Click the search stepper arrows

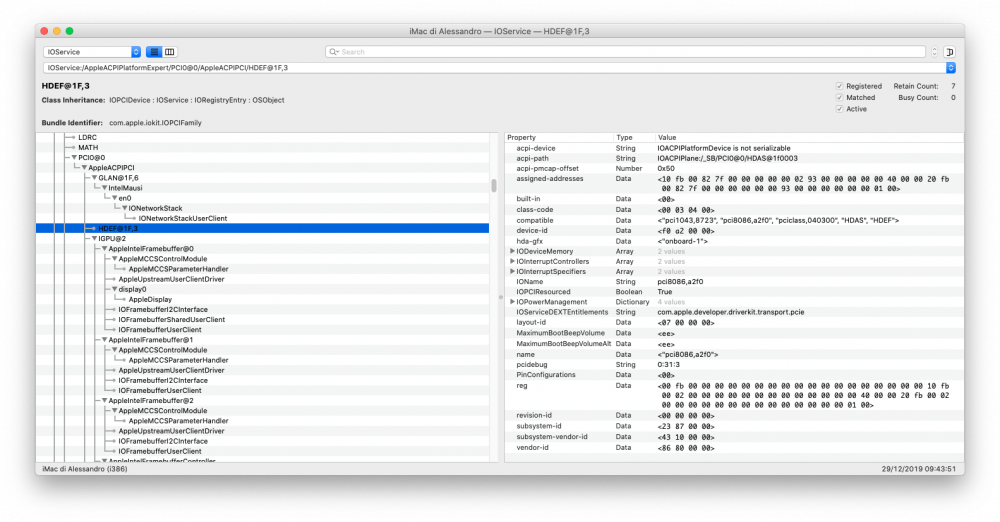click(934, 52)
